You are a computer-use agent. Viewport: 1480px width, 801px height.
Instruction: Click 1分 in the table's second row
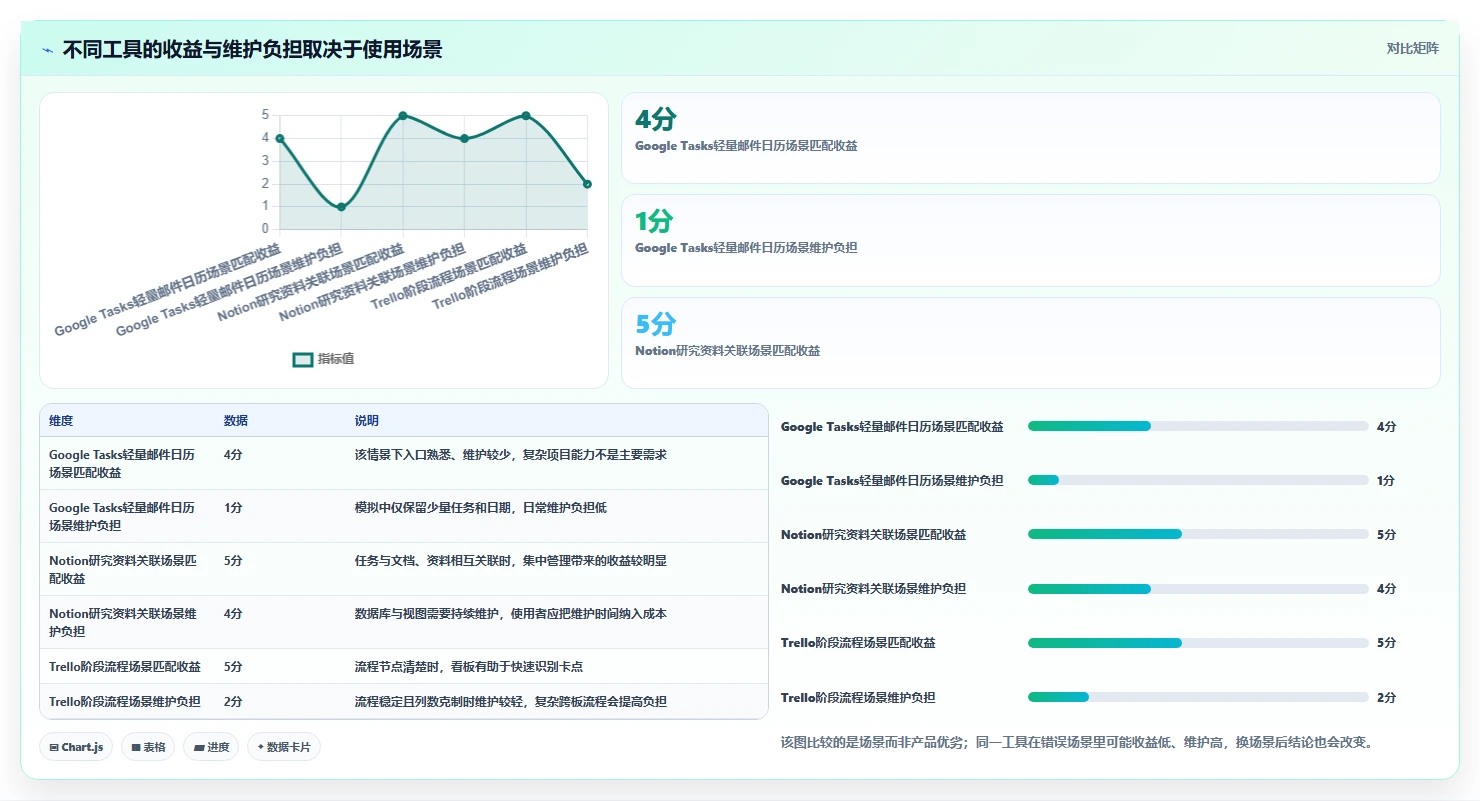pyautogui.click(x=233, y=508)
